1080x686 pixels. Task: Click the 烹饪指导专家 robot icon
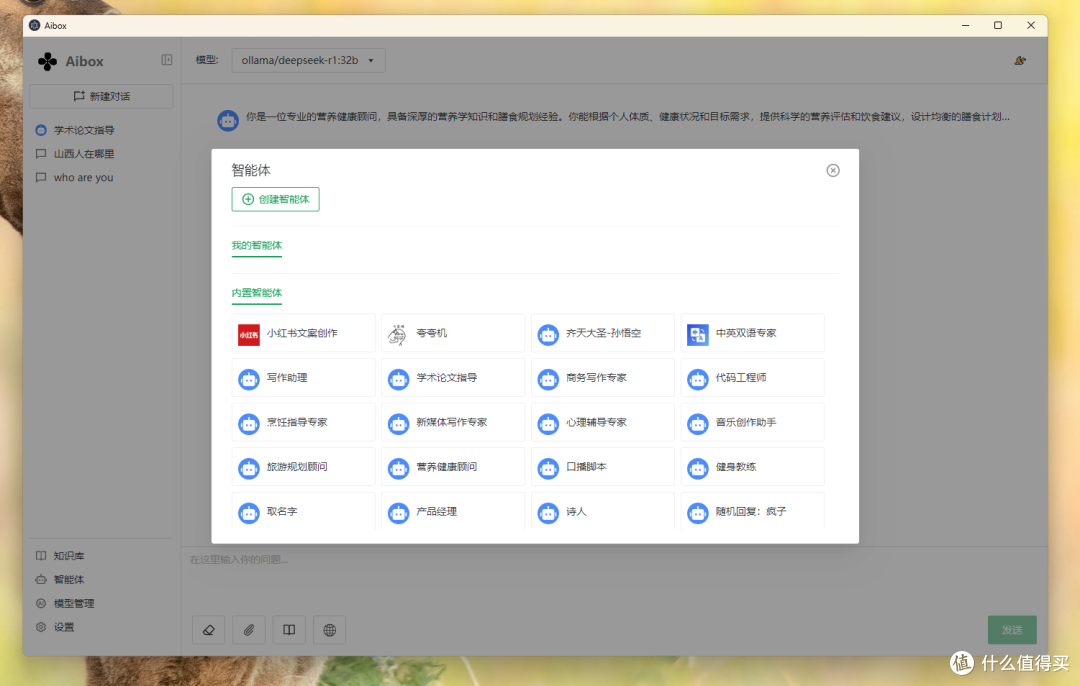pos(249,424)
